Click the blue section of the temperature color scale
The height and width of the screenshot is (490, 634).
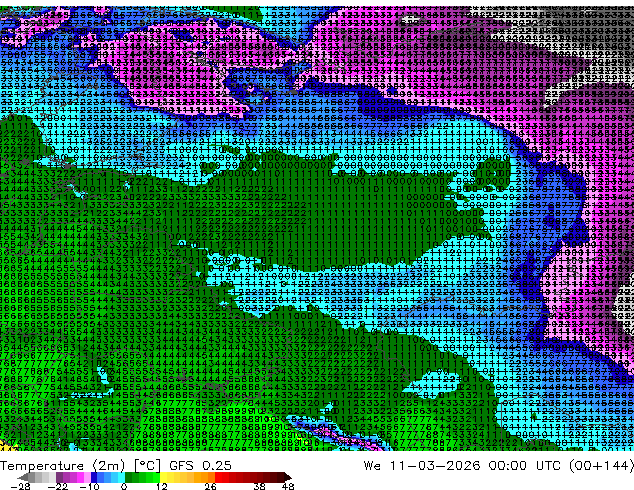coord(108,477)
